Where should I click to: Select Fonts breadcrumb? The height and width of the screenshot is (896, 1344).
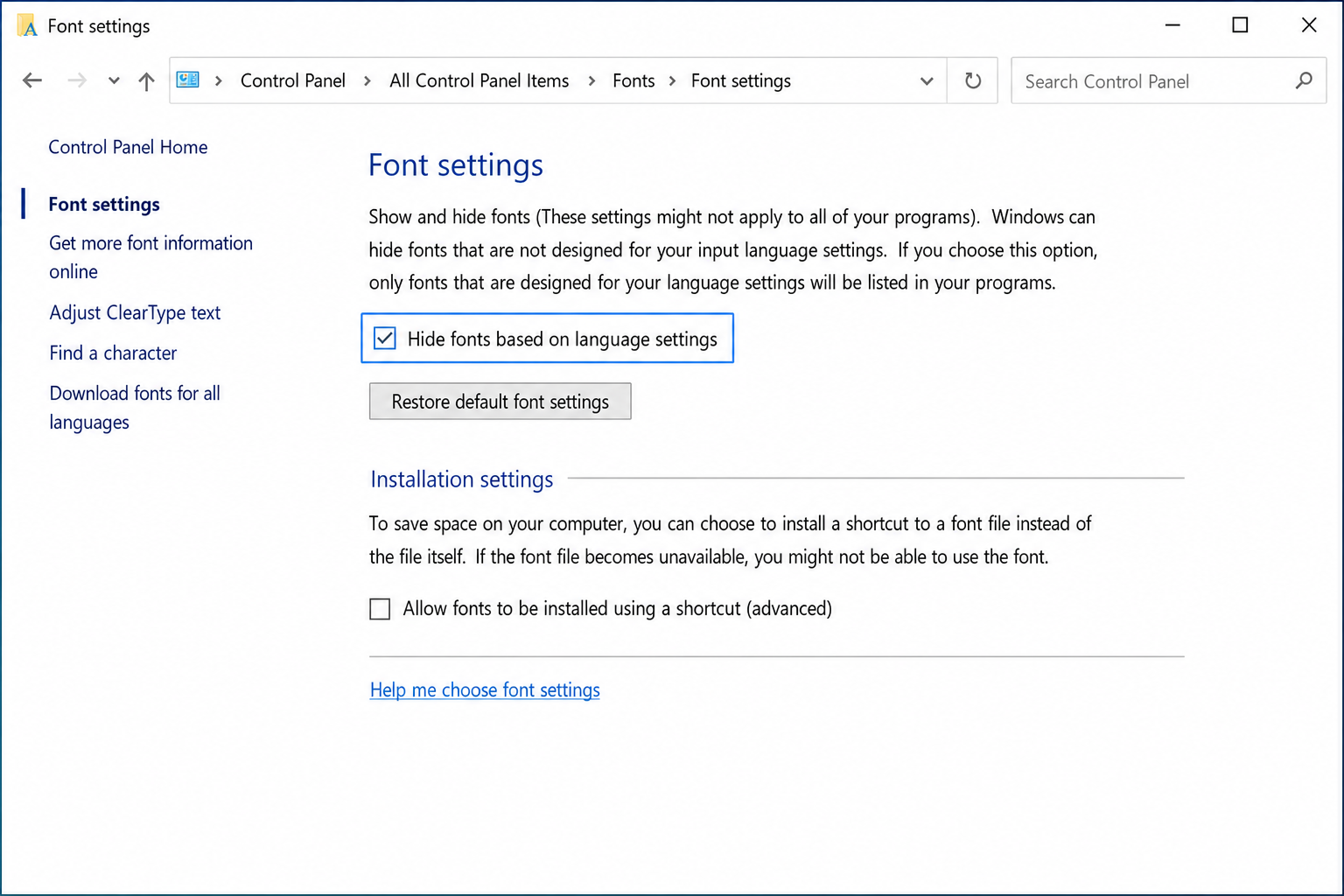coord(633,80)
